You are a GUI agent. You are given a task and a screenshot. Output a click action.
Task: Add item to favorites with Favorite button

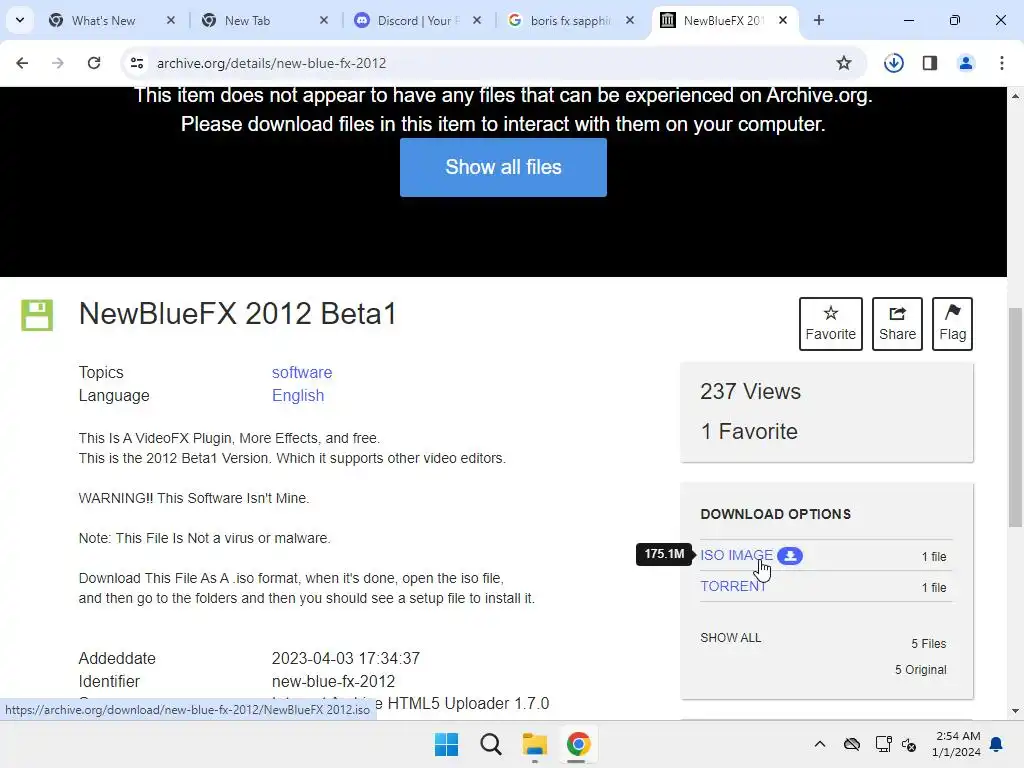coord(831,324)
